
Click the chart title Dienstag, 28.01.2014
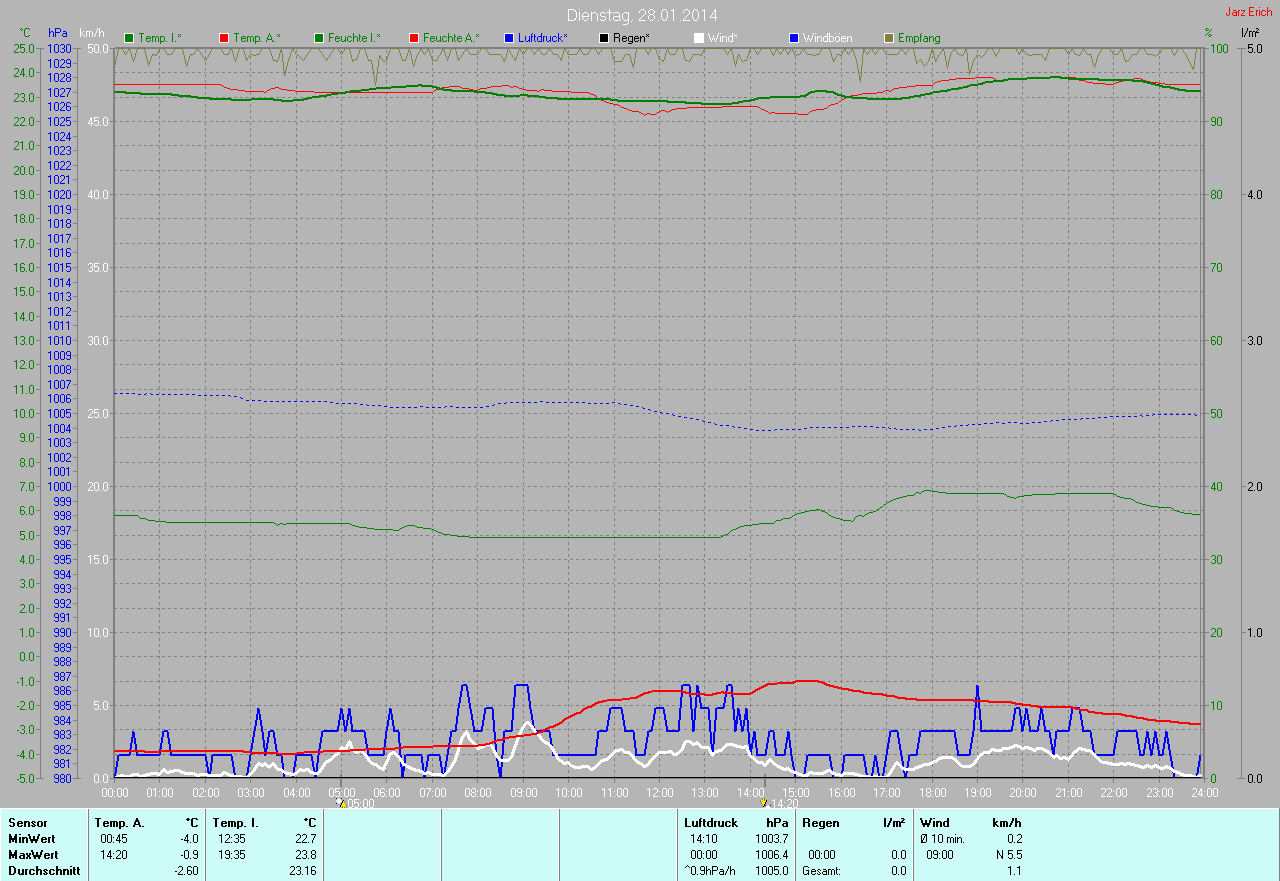[x=642, y=15]
